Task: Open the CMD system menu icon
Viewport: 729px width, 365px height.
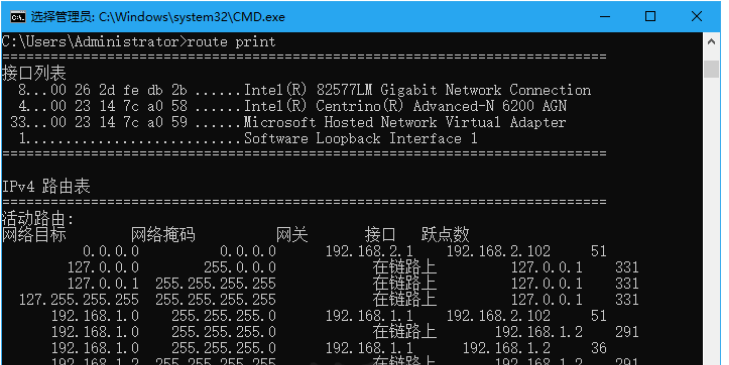Action: (18, 17)
